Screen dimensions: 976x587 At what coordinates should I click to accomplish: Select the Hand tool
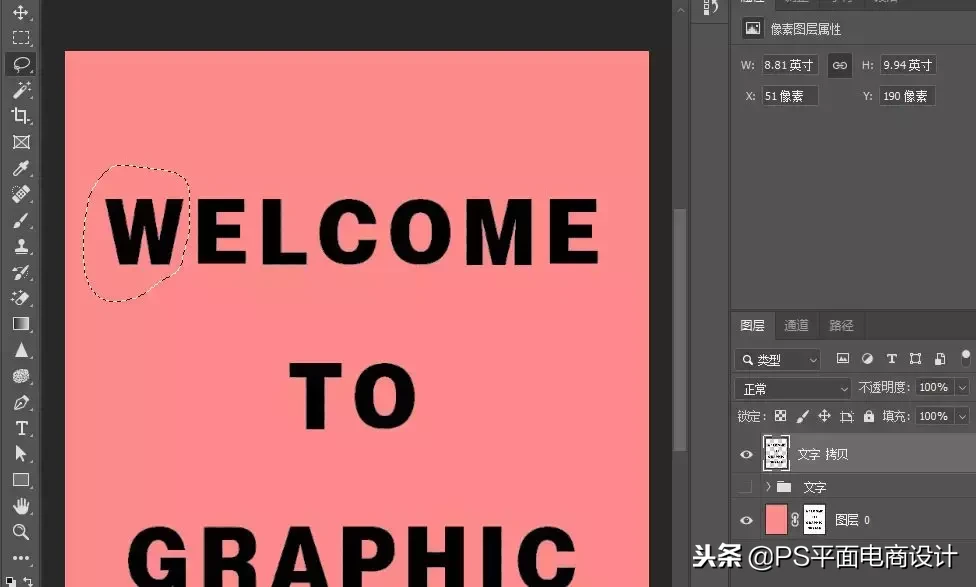[21, 506]
